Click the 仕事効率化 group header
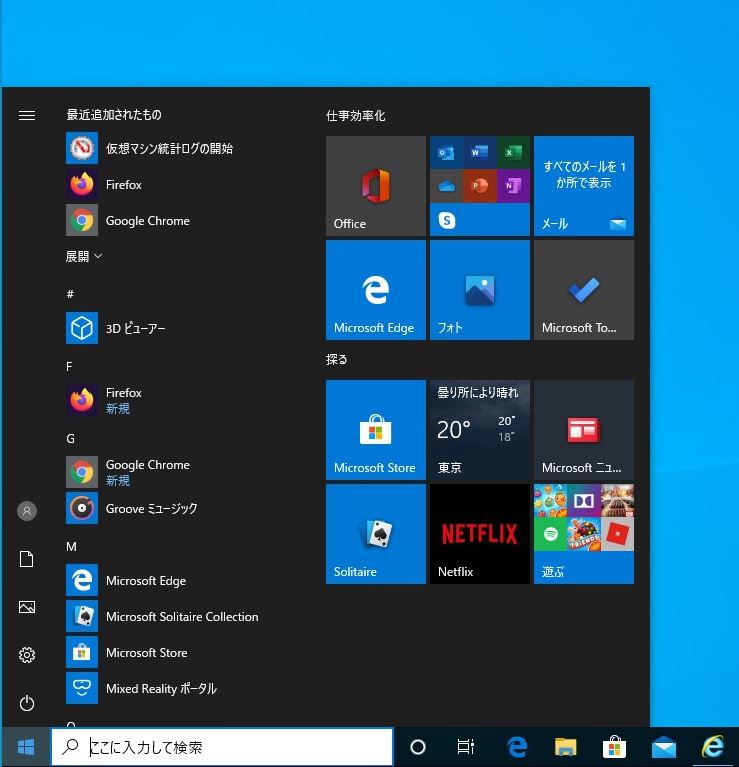The width and height of the screenshot is (739, 767). [356, 116]
